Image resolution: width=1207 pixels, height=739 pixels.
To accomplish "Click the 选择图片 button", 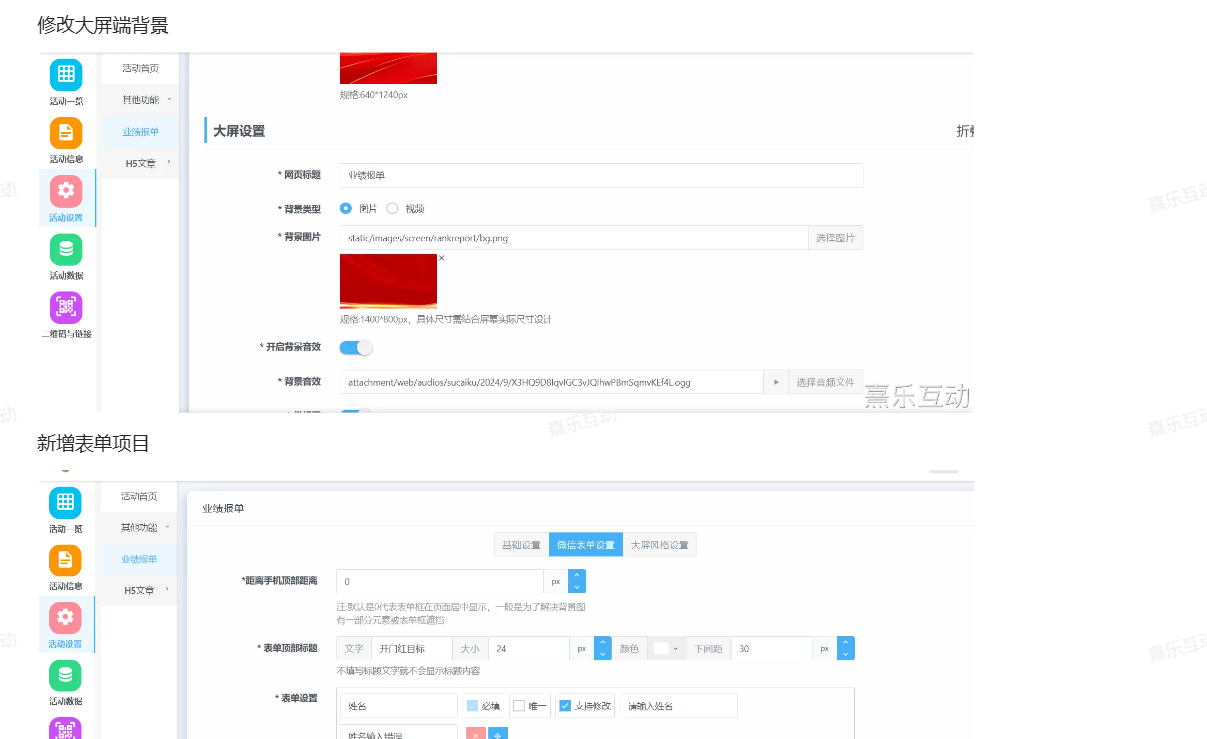I will tap(835, 238).
